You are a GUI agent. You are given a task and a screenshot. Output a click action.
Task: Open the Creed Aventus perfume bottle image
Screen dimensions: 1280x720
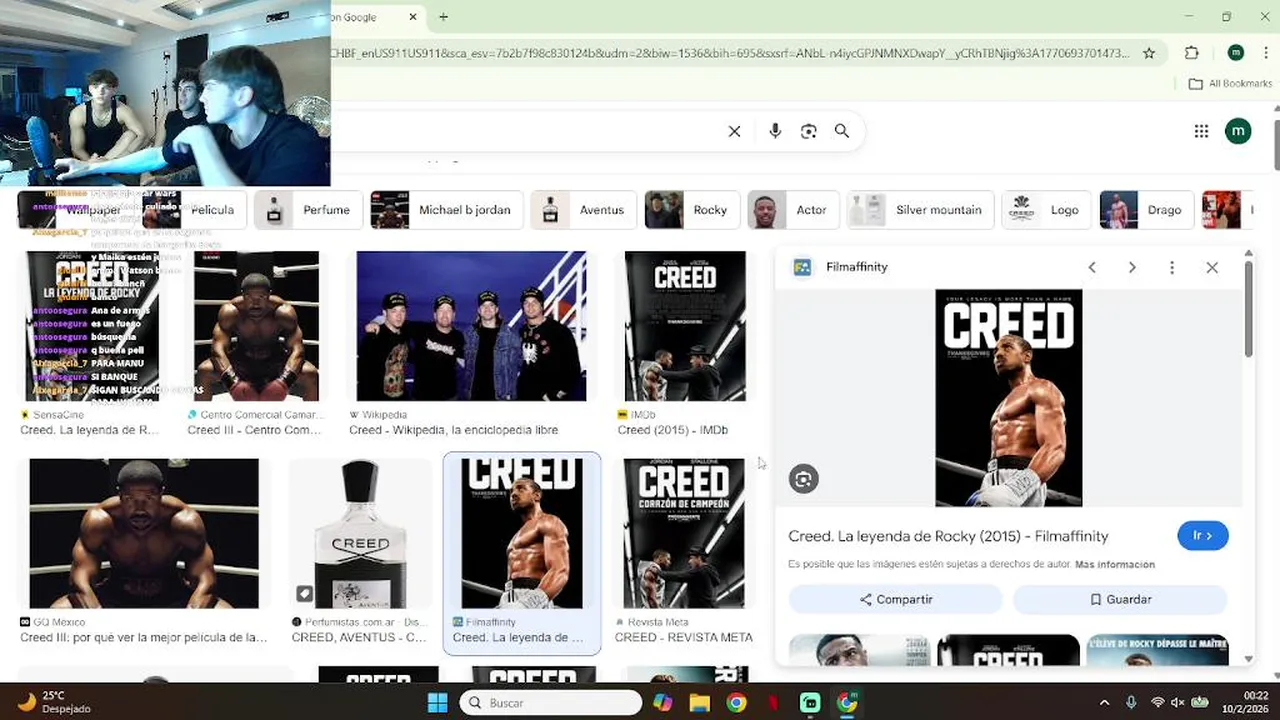point(360,533)
